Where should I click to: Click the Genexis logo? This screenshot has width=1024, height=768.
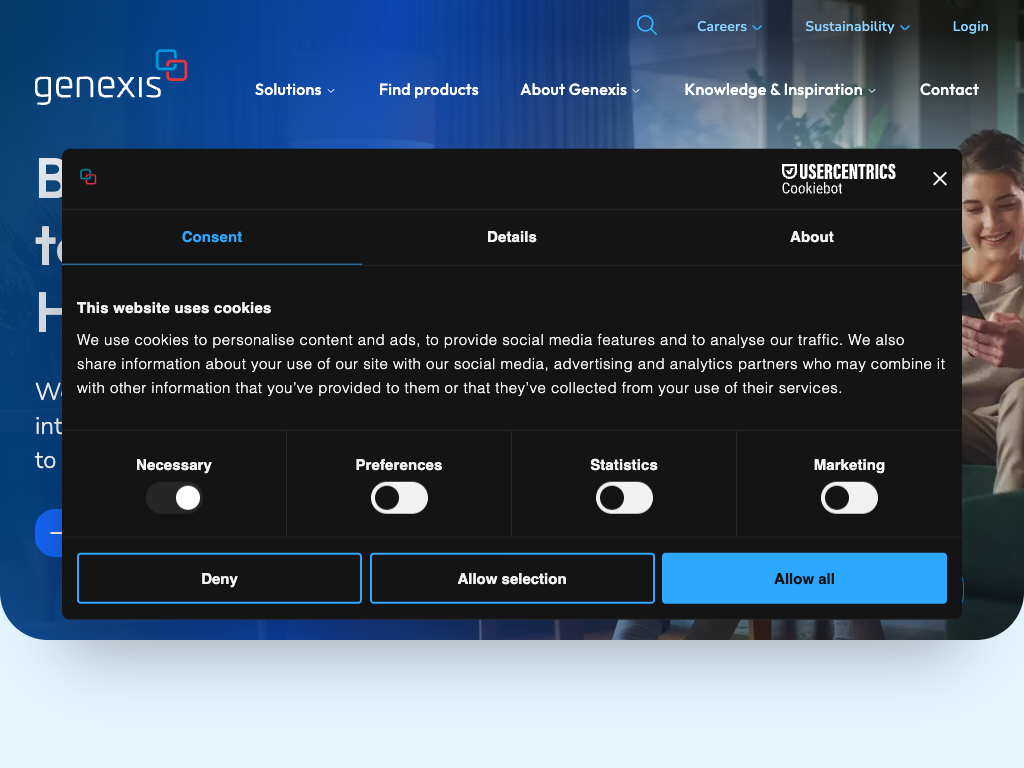(x=111, y=78)
